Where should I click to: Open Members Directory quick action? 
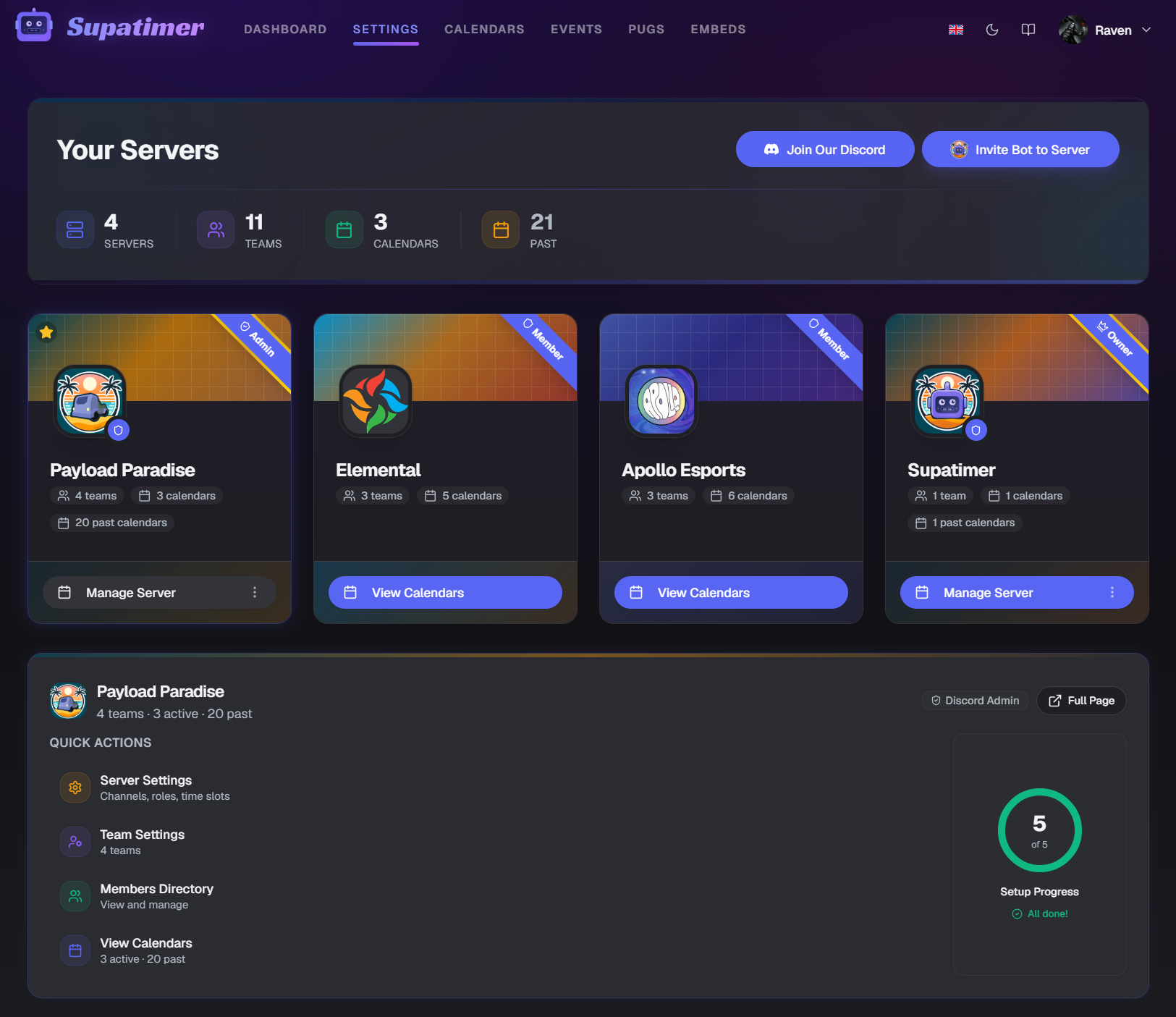[x=157, y=896]
